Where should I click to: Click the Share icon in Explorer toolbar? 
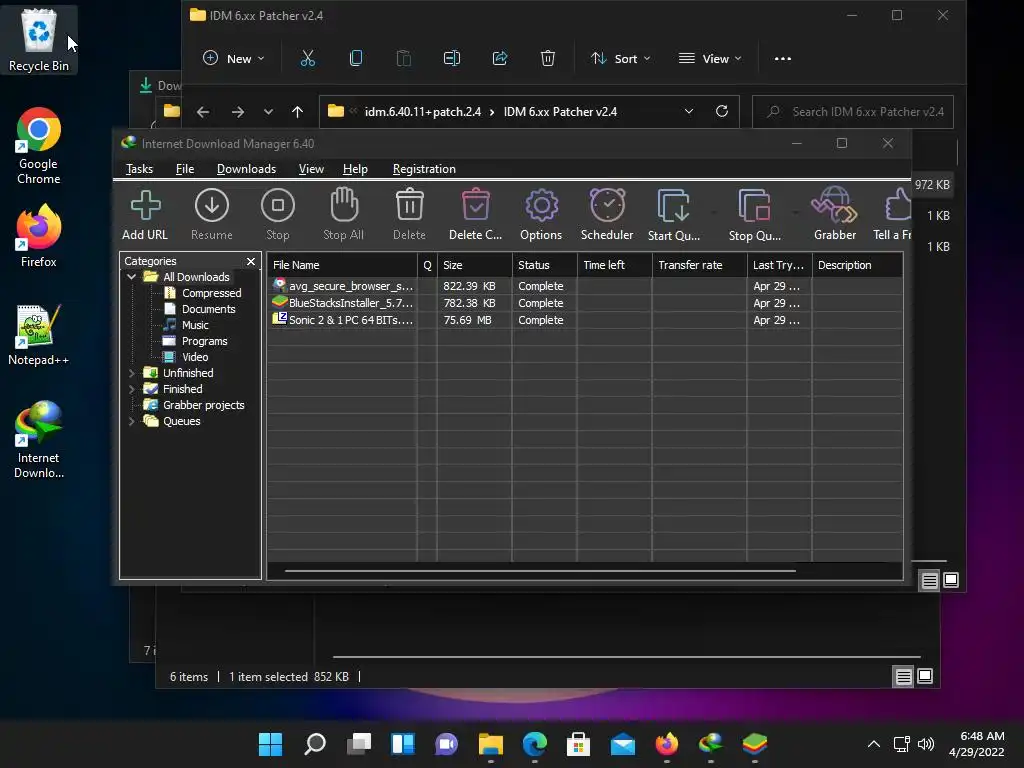(x=500, y=59)
